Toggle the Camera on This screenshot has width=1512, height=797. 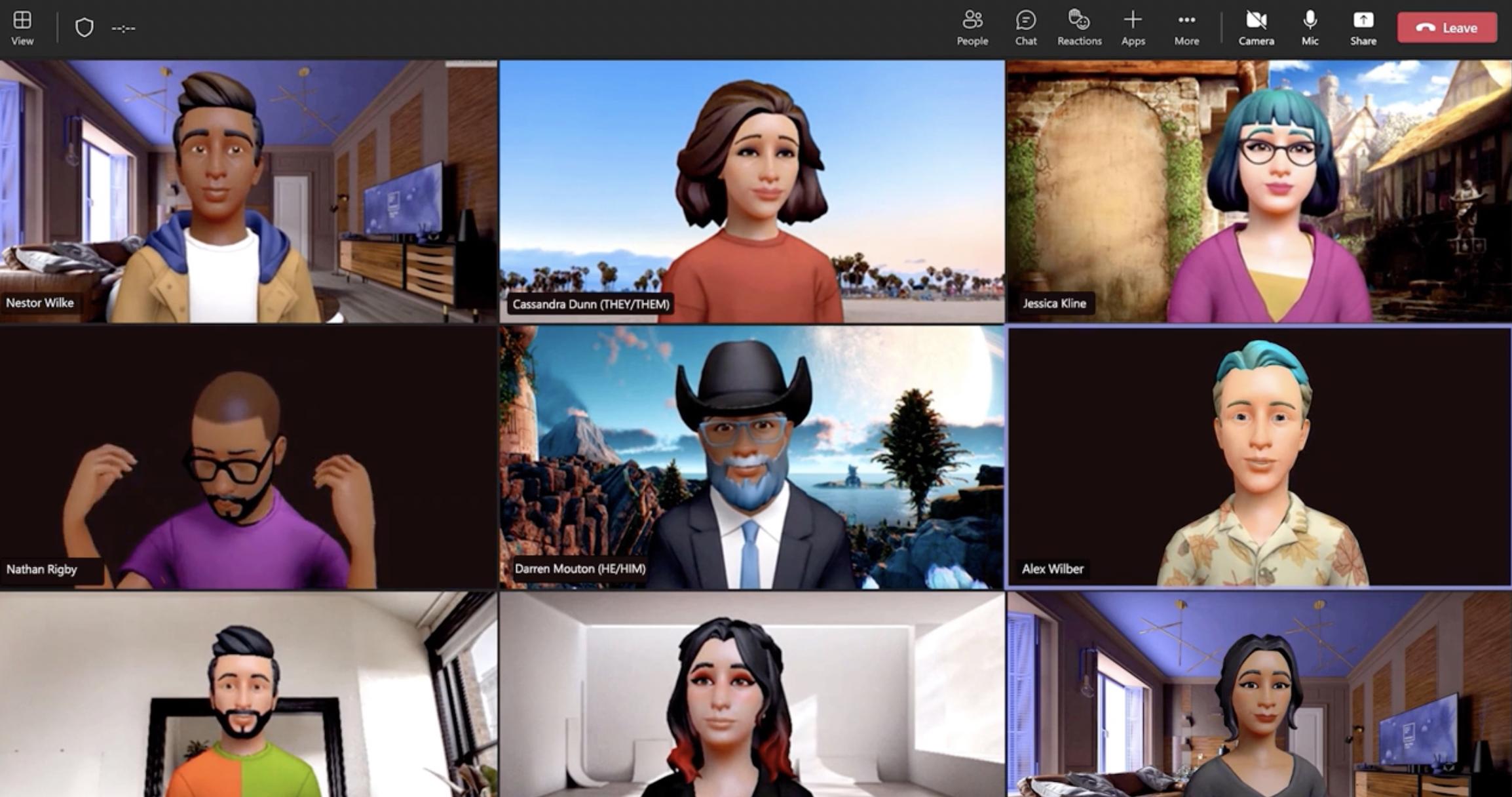(1256, 28)
